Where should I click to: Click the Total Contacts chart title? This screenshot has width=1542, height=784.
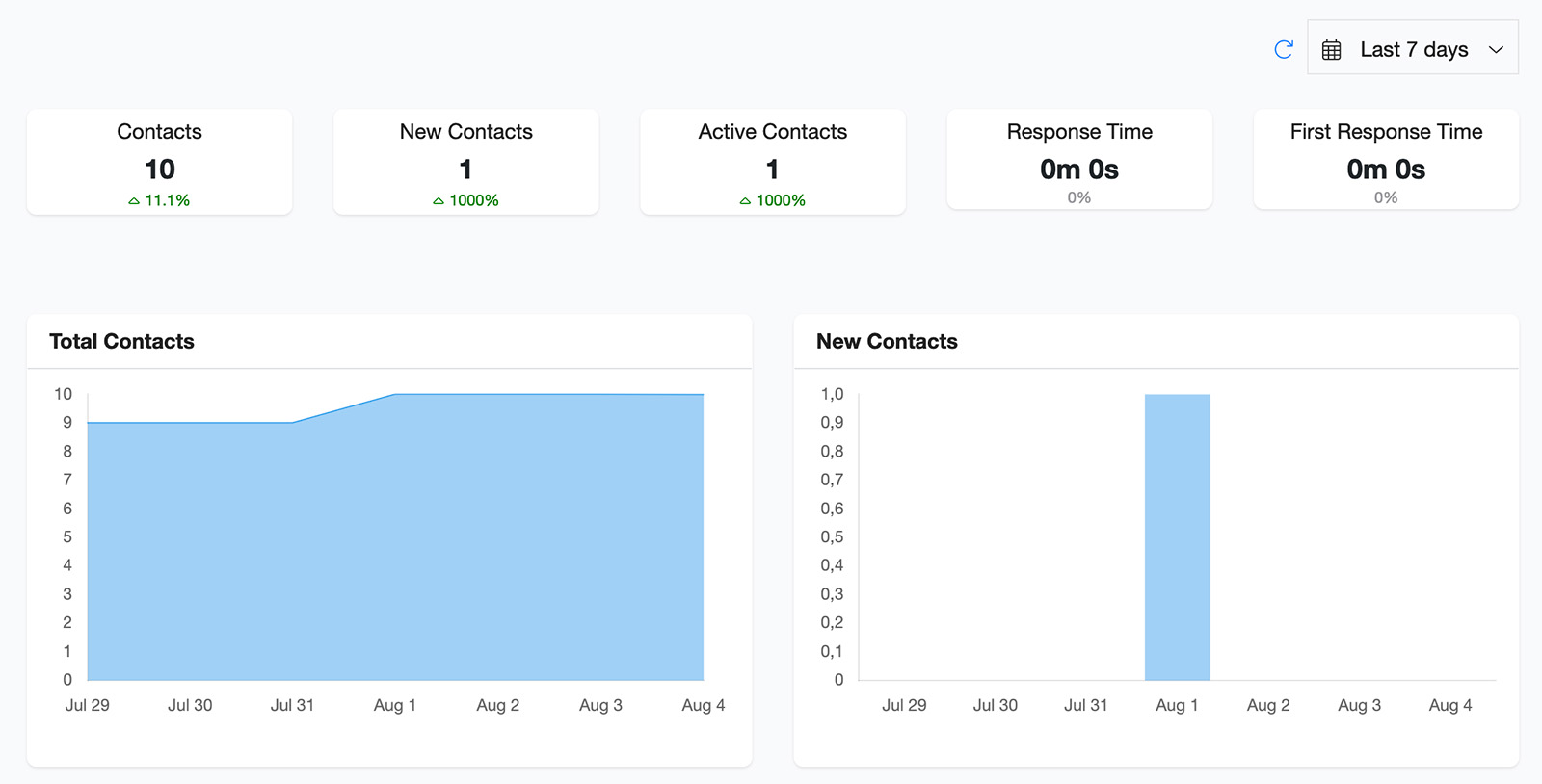point(121,341)
